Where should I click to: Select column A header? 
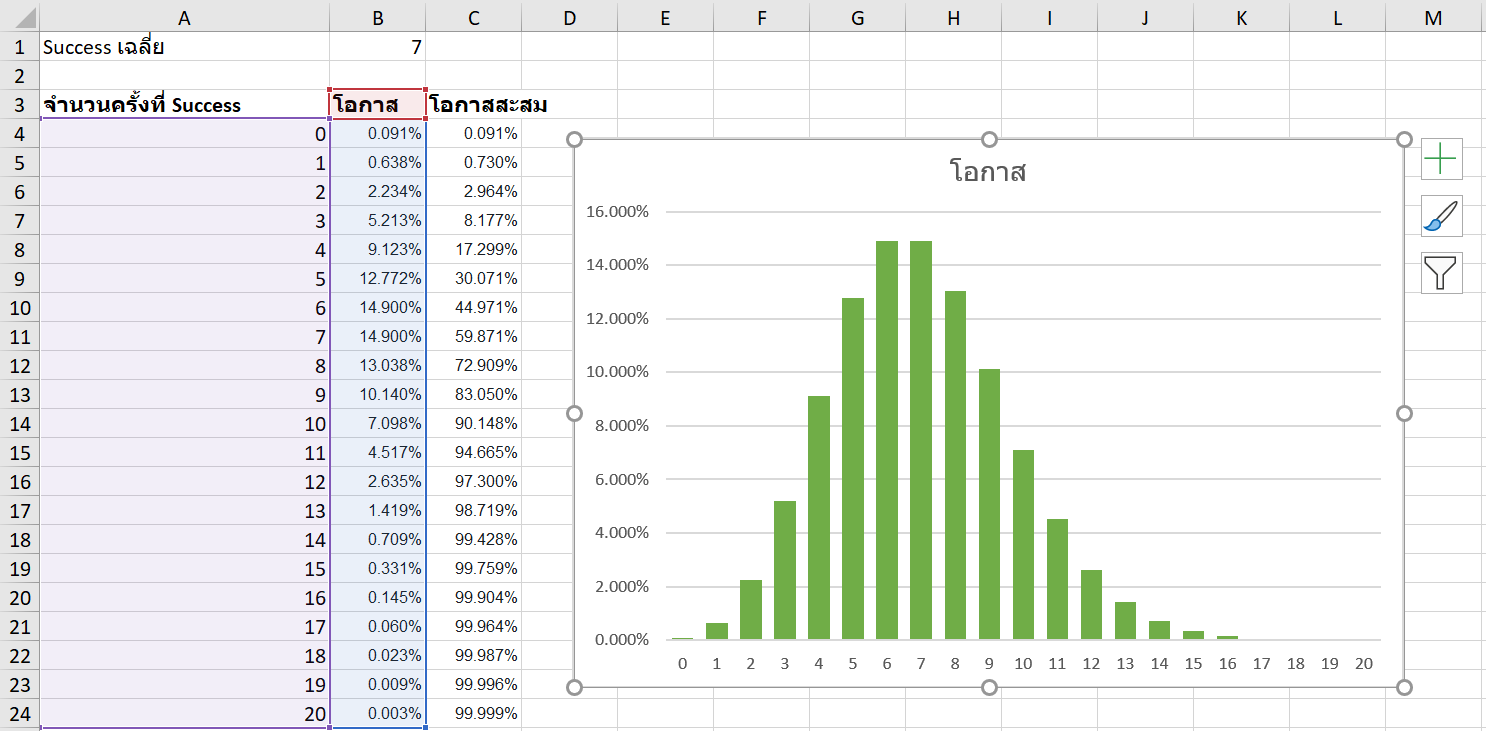(x=182, y=17)
